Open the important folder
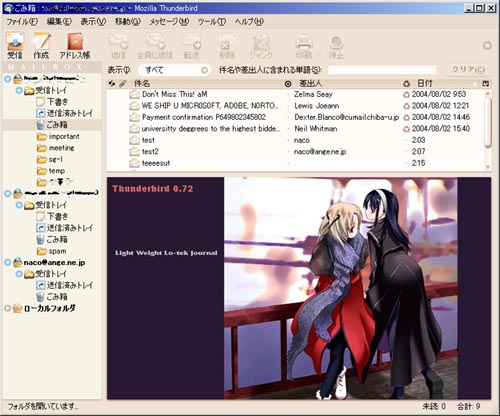Viewport: 500px width, 416px height. (x=58, y=136)
